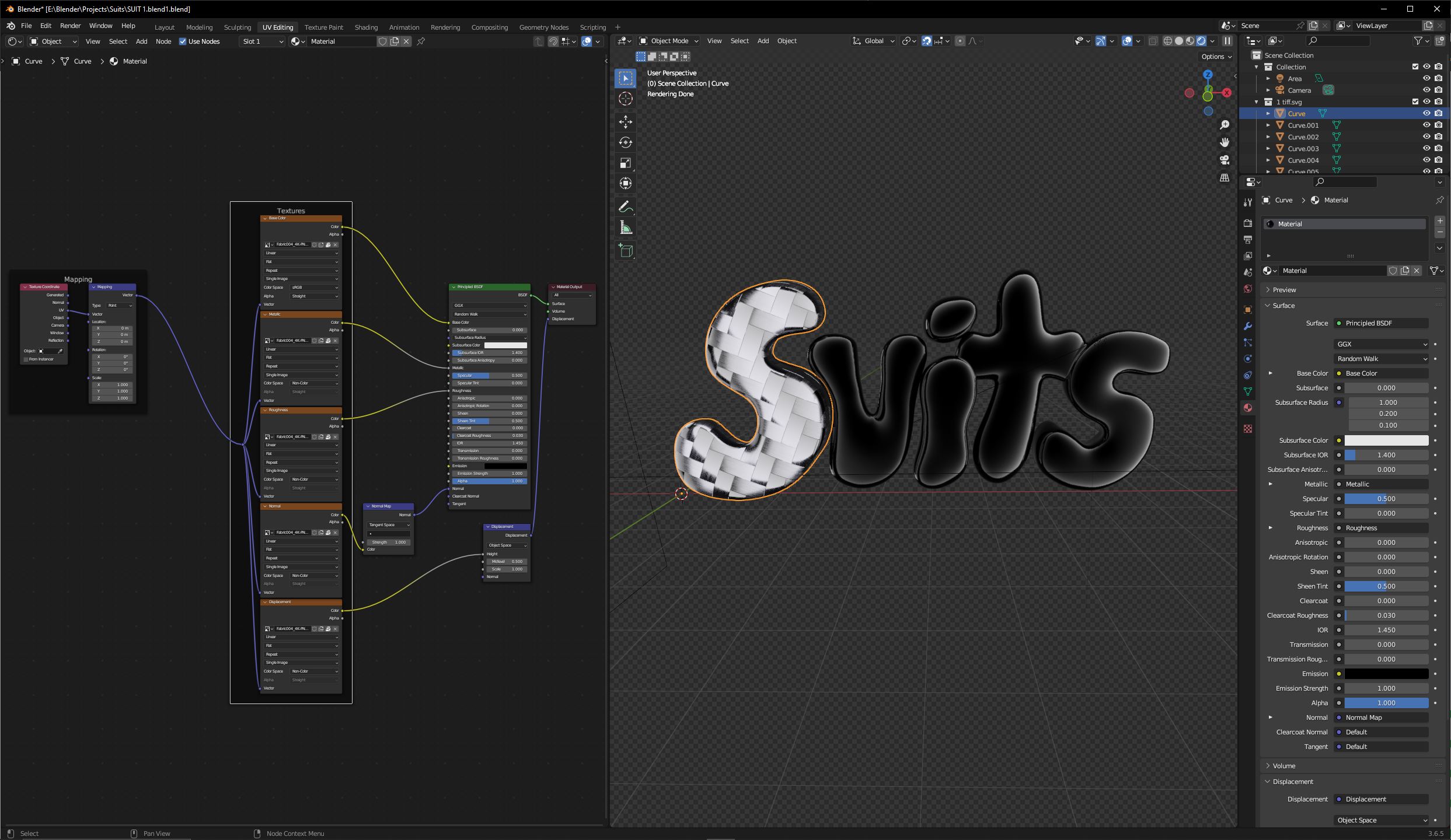Open the Slot 1 dropdown
This screenshot has width=1451, height=840.
click(262, 41)
